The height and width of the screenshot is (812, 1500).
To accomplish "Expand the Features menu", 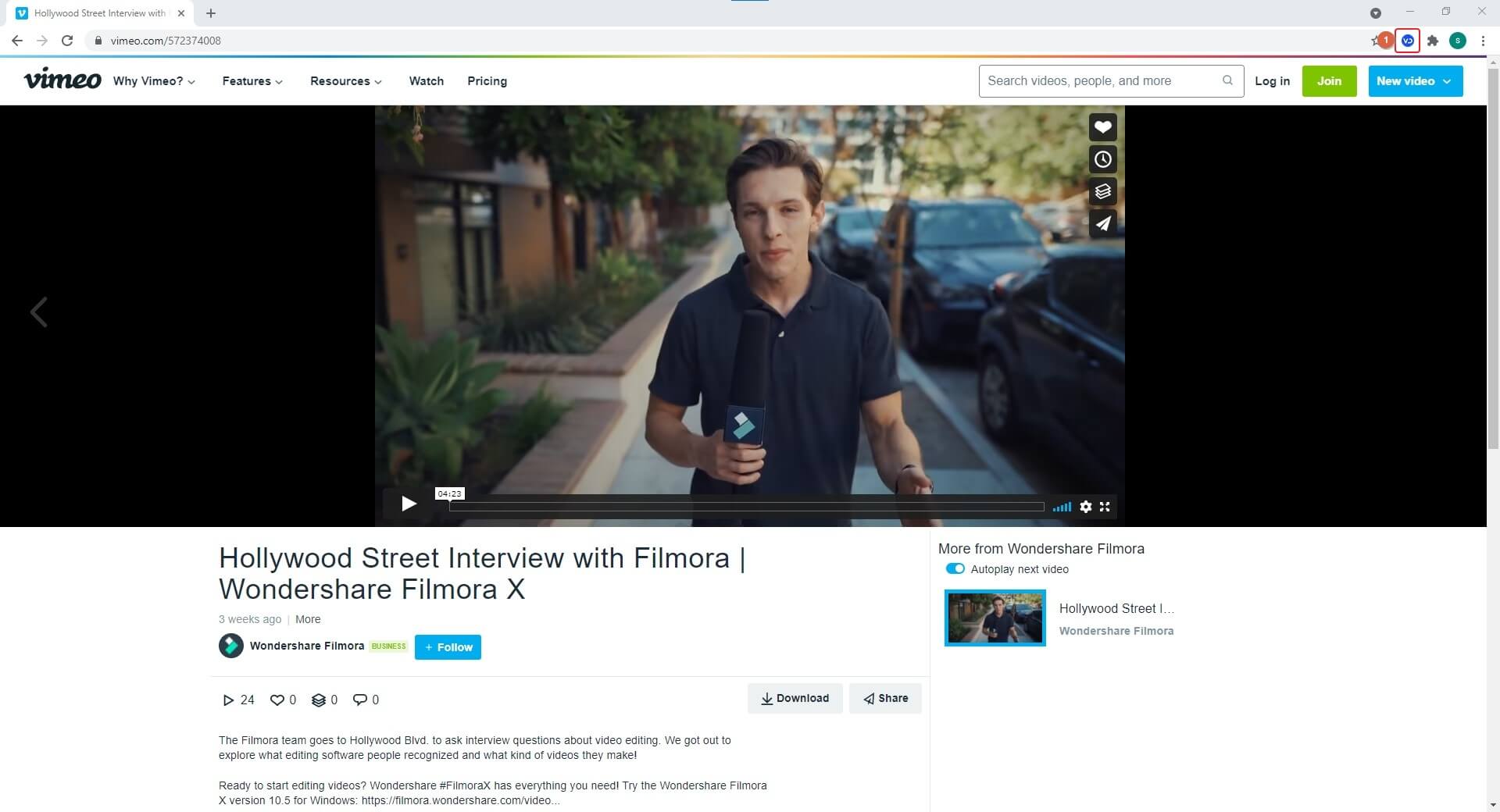I will 252,81.
